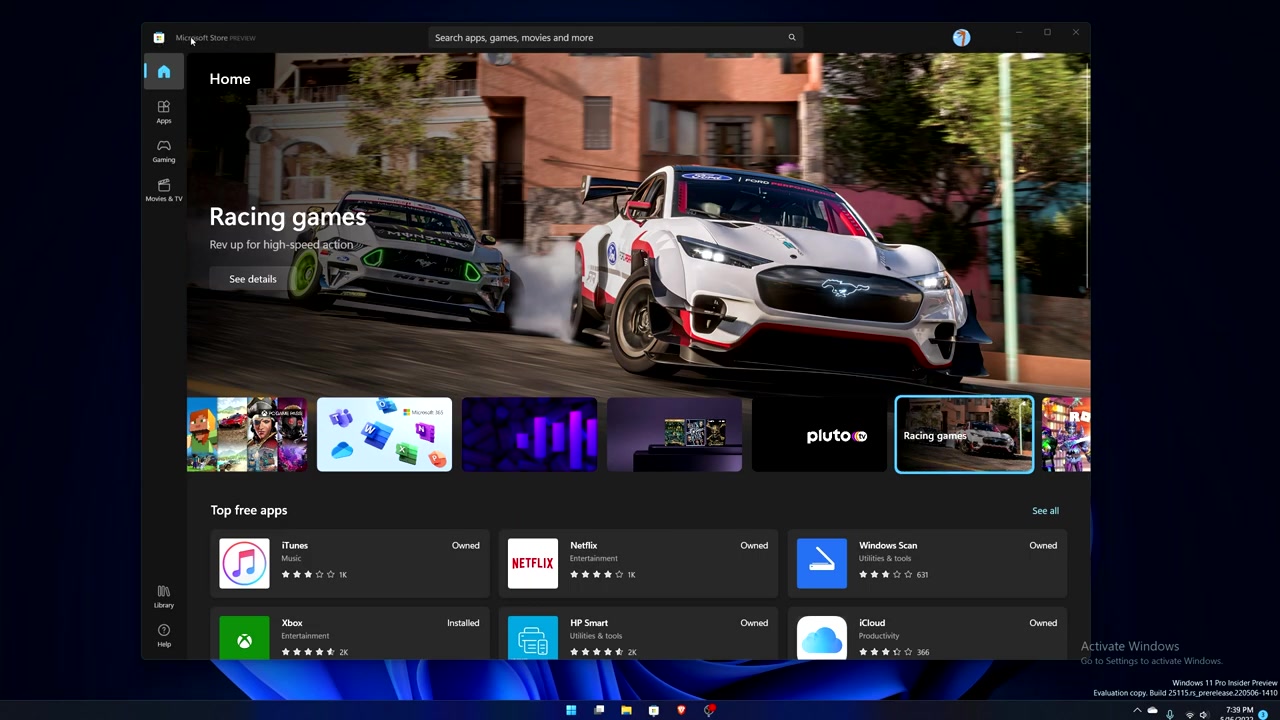Click the volume icon in the system tray

coord(1203,714)
